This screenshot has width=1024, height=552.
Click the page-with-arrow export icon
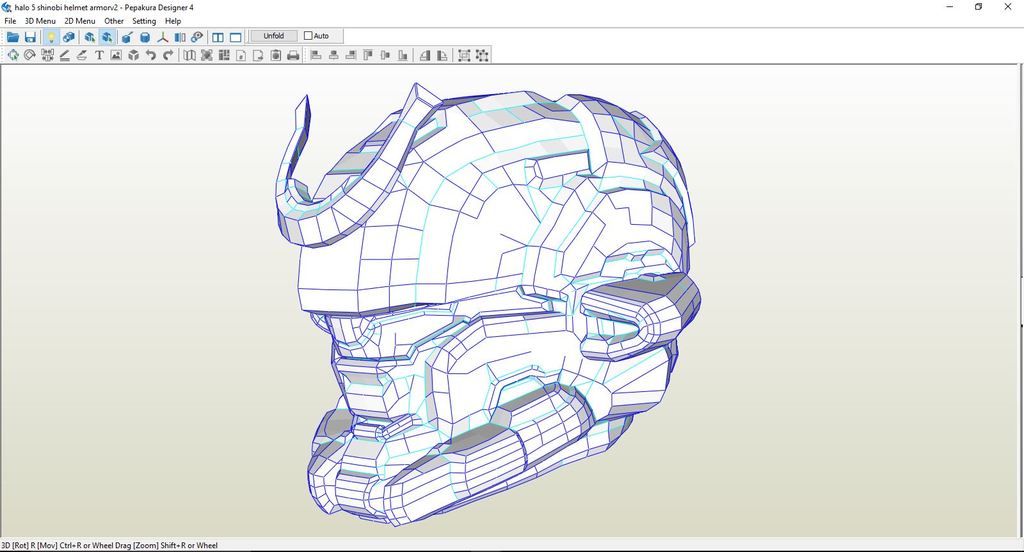[259, 56]
